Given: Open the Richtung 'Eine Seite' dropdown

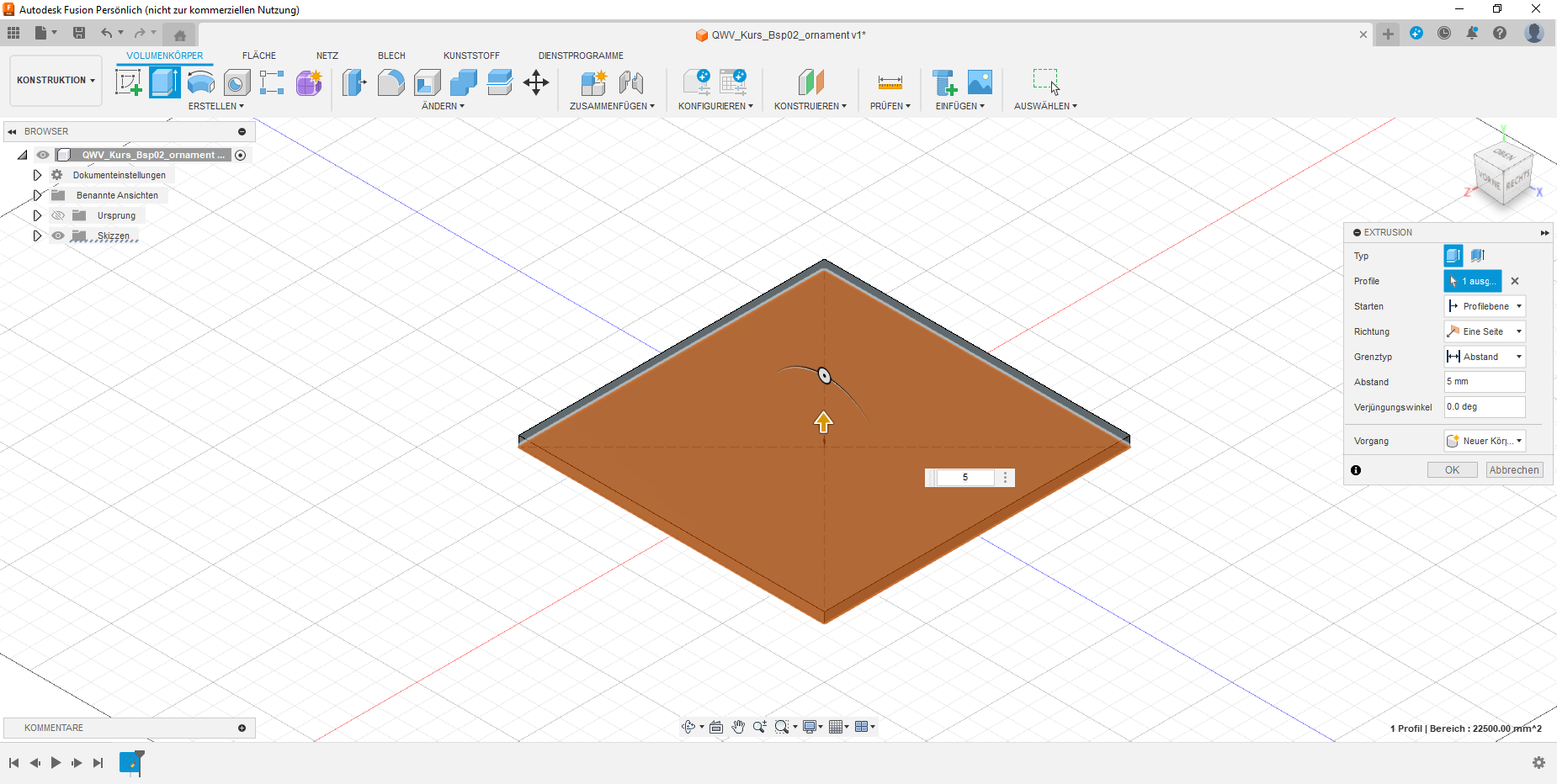Looking at the screenshot, I should (x=1485, y=331).
